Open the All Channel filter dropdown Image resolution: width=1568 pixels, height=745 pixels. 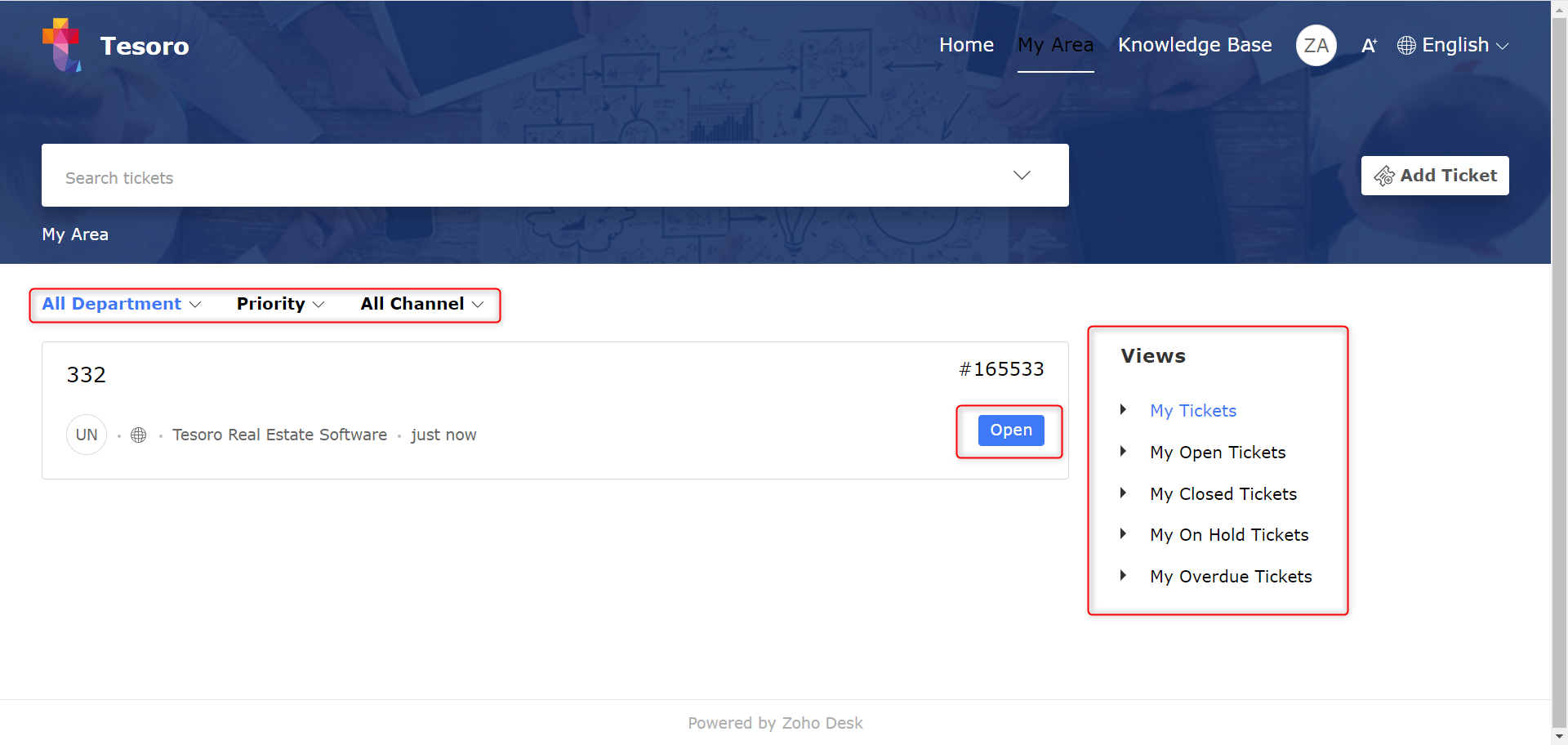[422, 304]
